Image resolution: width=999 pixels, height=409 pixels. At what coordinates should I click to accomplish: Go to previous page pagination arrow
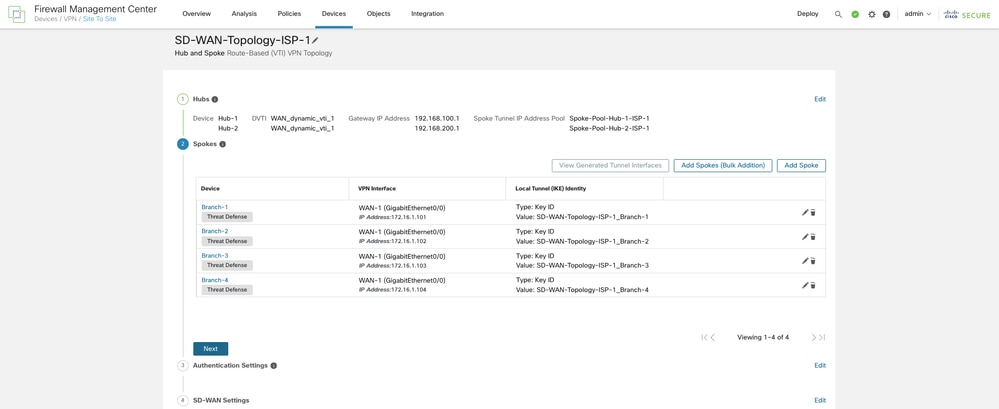coord(712,338)
